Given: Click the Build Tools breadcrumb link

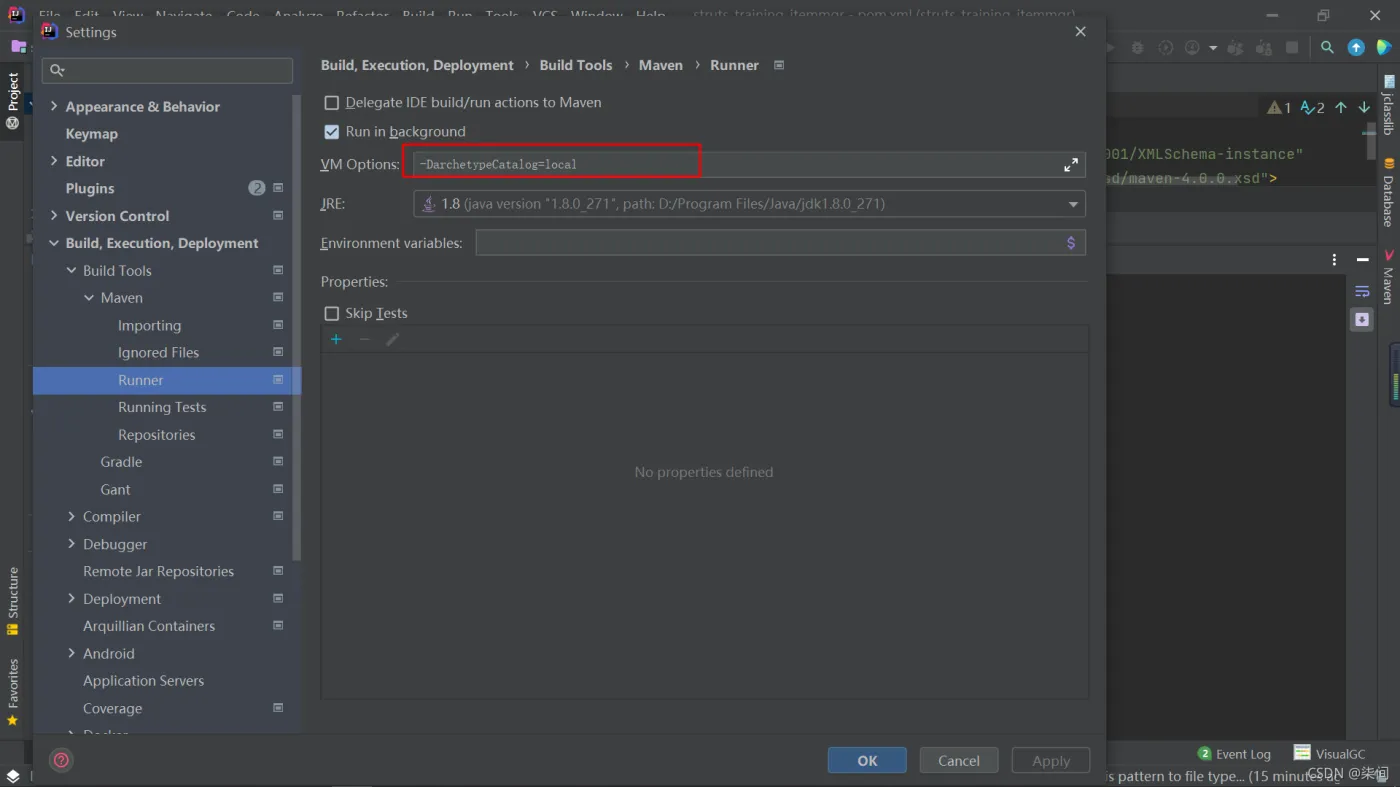Looking at the screenshot, I should pos(576,65).
